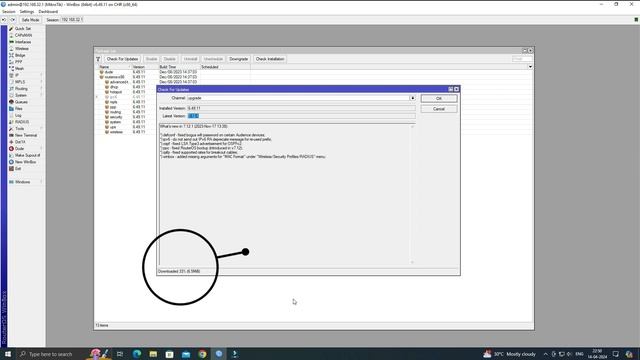Open RADIUS in the sidebar
This screenshot has height=360, width=640.
tap(22, 122)
